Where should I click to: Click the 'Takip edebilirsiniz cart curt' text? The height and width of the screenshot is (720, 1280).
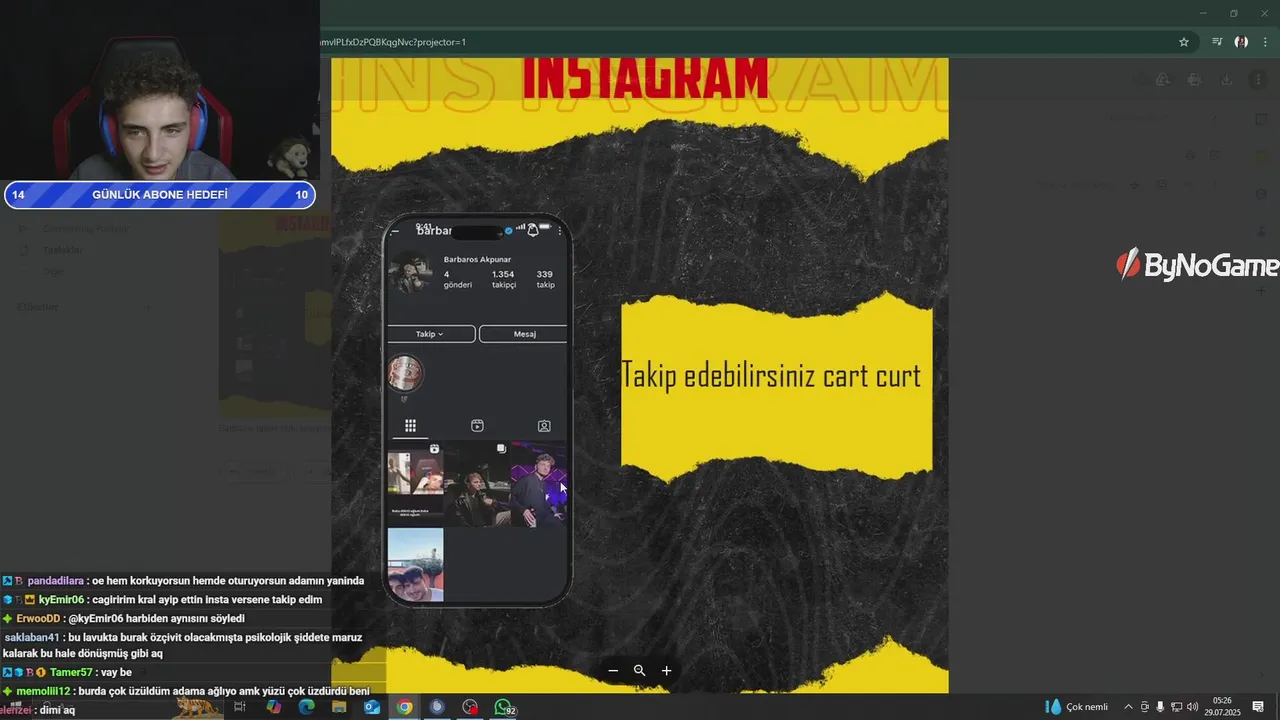click(771, 376)
